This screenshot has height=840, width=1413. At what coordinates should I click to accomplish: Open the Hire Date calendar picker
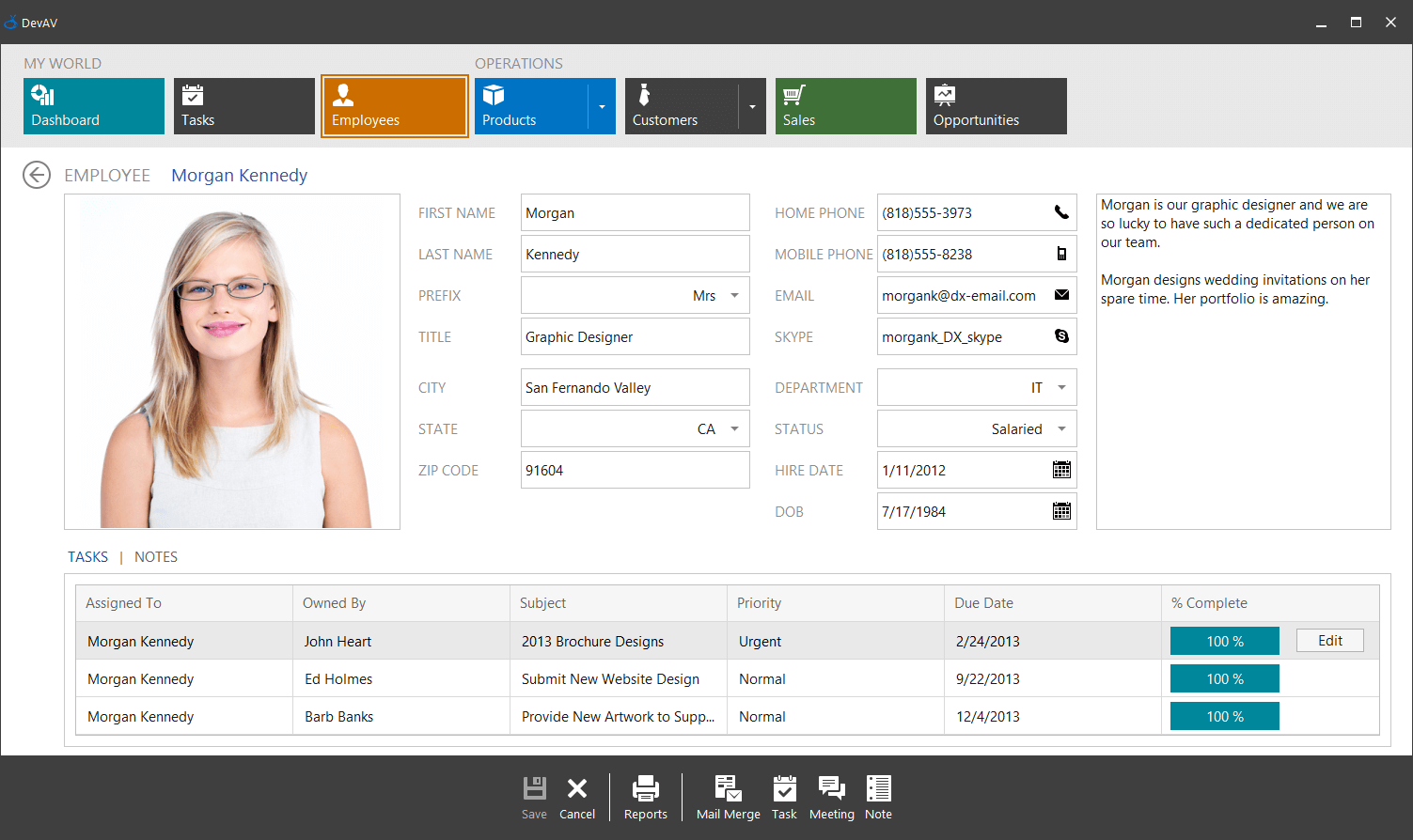(x=1061, y=470)
